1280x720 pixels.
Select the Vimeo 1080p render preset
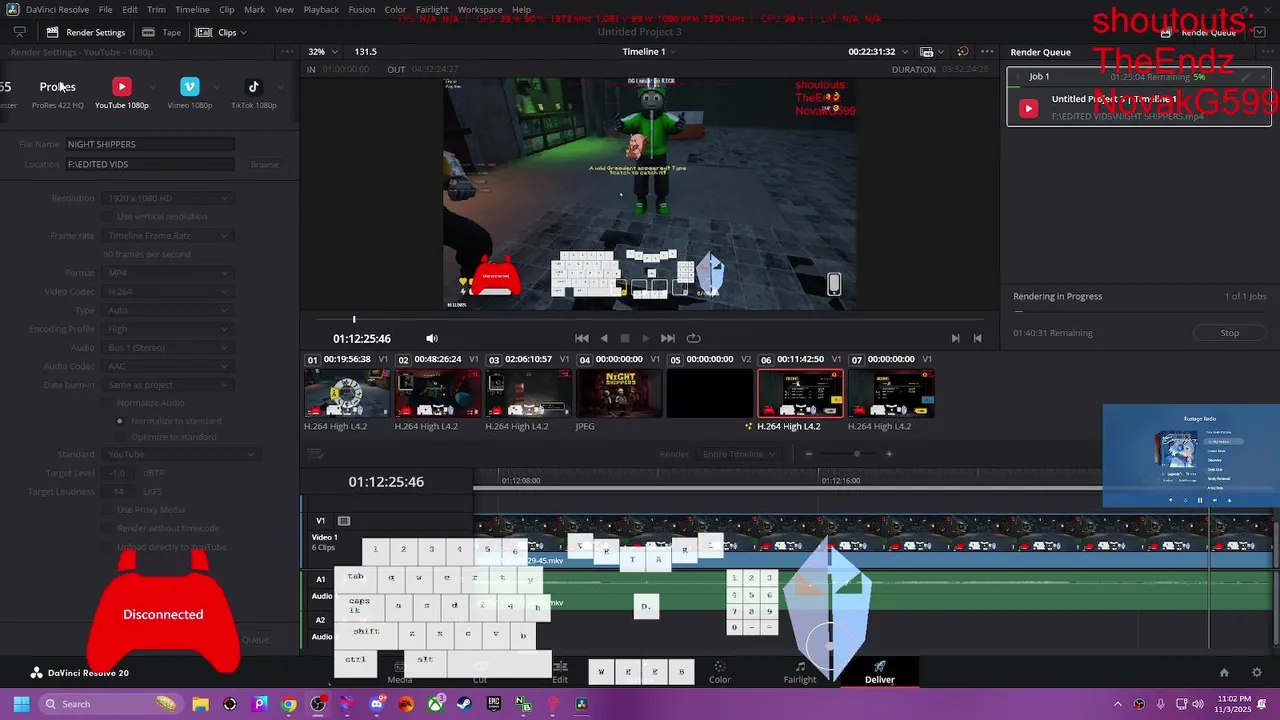click(190, 93)
